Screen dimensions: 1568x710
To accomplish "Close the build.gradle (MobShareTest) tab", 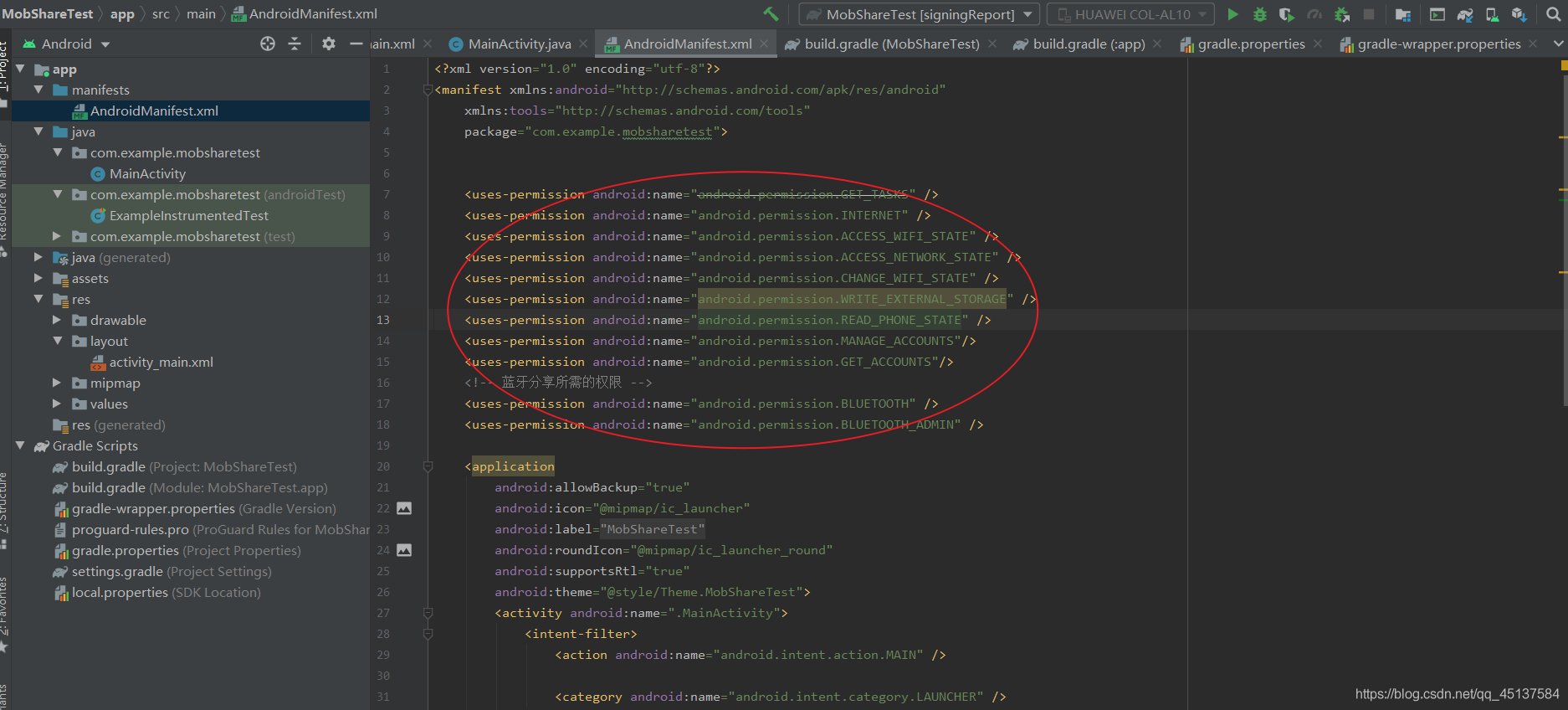I will tap(992, 44).
